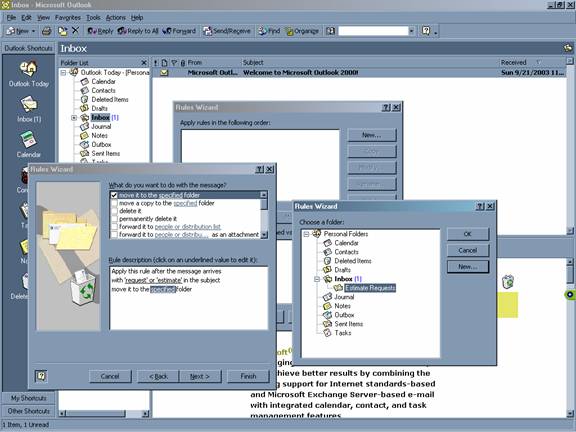
Task: Open the Inbox (1) shortcut icon
Action: pos(29,109)
